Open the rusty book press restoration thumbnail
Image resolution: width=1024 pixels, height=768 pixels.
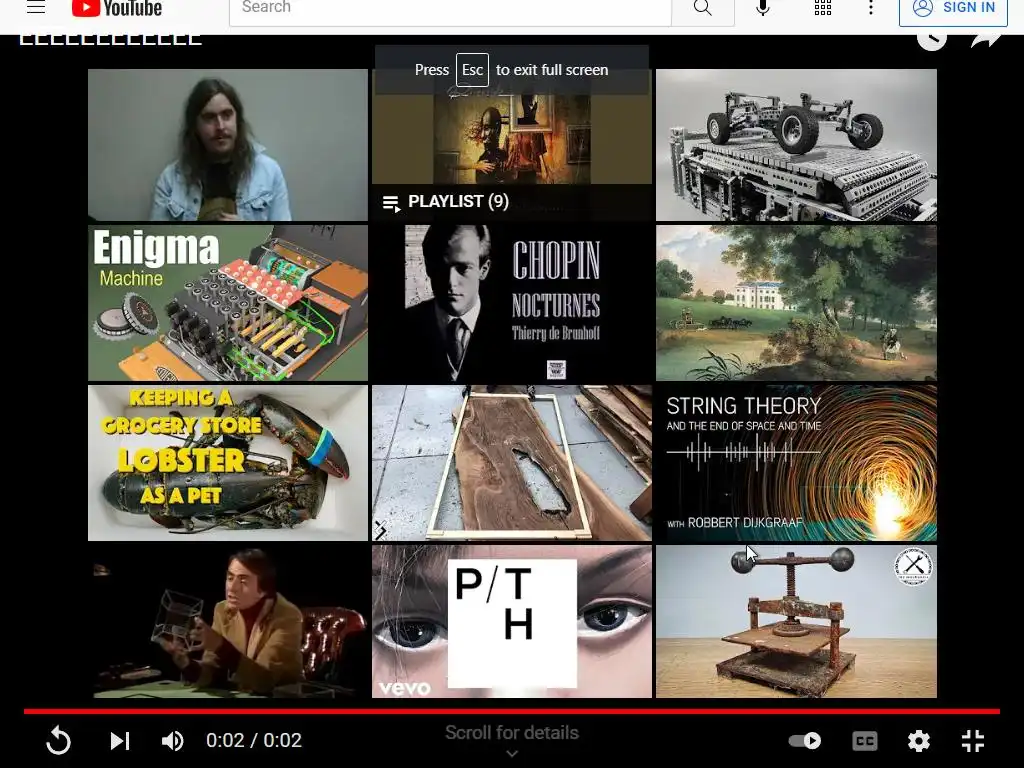coord(796,622)
